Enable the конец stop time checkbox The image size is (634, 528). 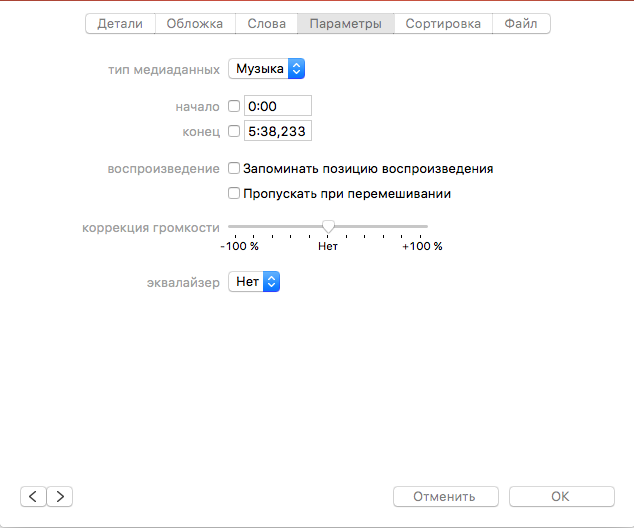(x=234, y=131)
